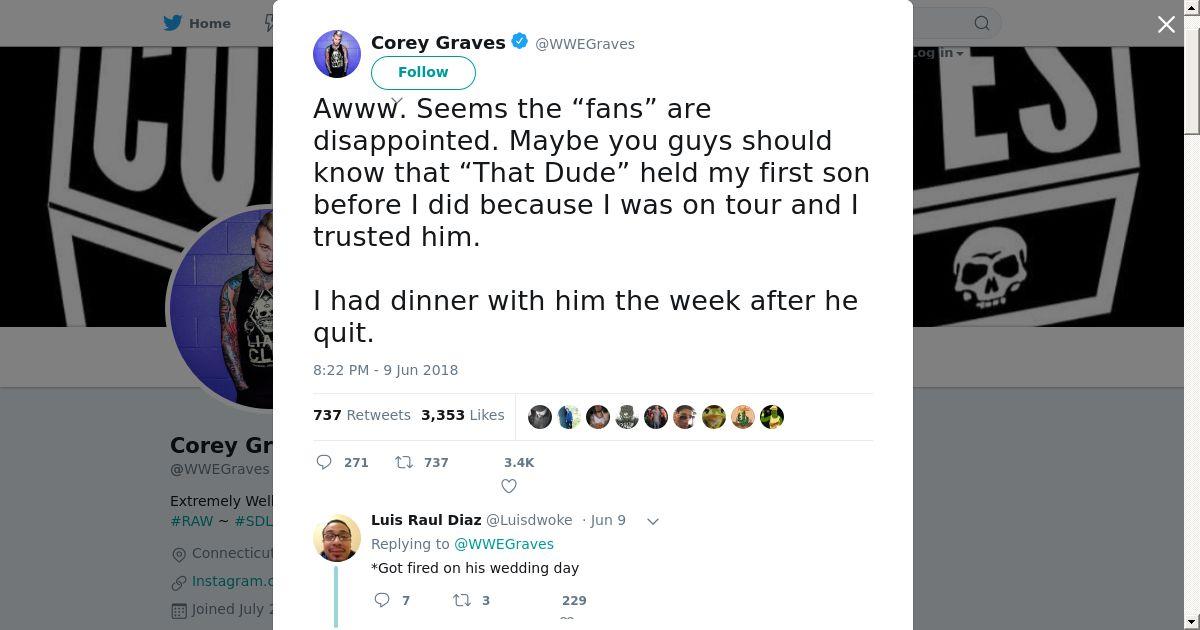The image size is (1200, 630).
Task: Open the 3,353 Likes list
Action: pos(462,415)
